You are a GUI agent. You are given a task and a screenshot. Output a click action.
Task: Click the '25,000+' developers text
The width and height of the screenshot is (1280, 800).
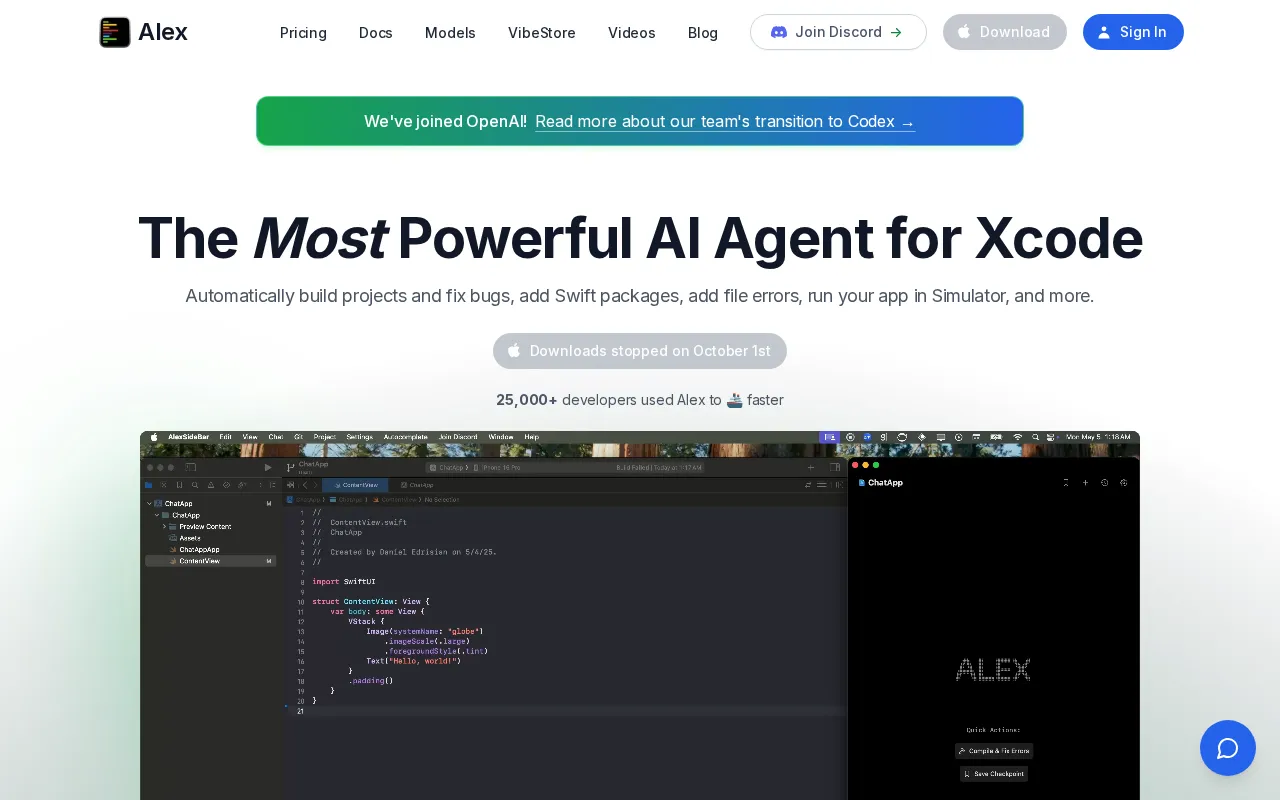click(x=527, y=400)
